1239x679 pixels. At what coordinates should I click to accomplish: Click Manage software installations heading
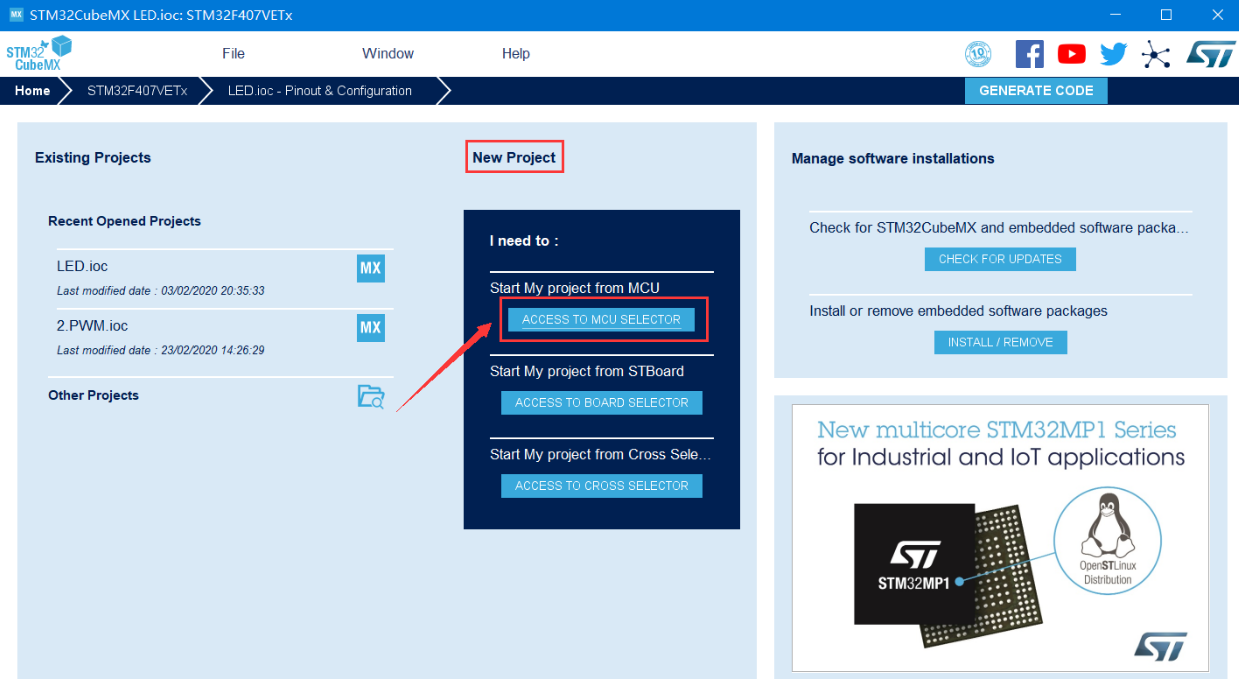point(893,158)
